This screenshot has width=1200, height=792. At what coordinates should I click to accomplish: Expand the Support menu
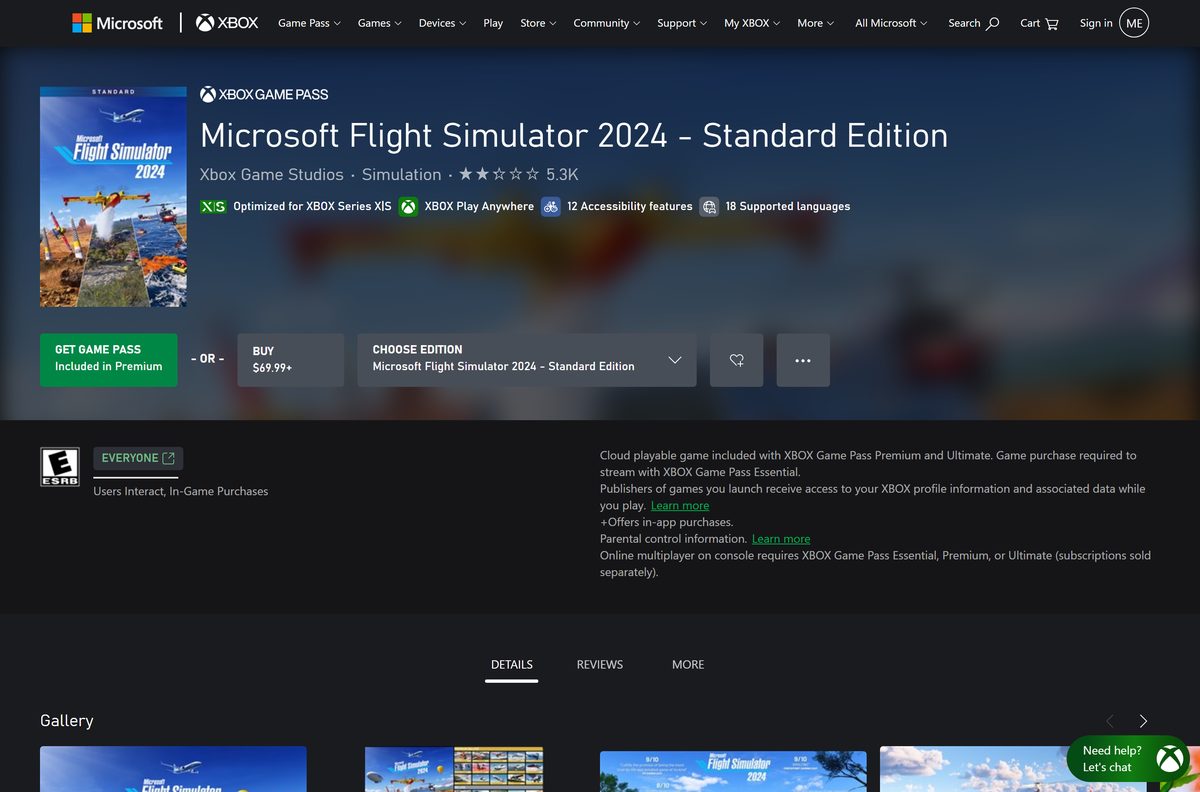point(682,23)
